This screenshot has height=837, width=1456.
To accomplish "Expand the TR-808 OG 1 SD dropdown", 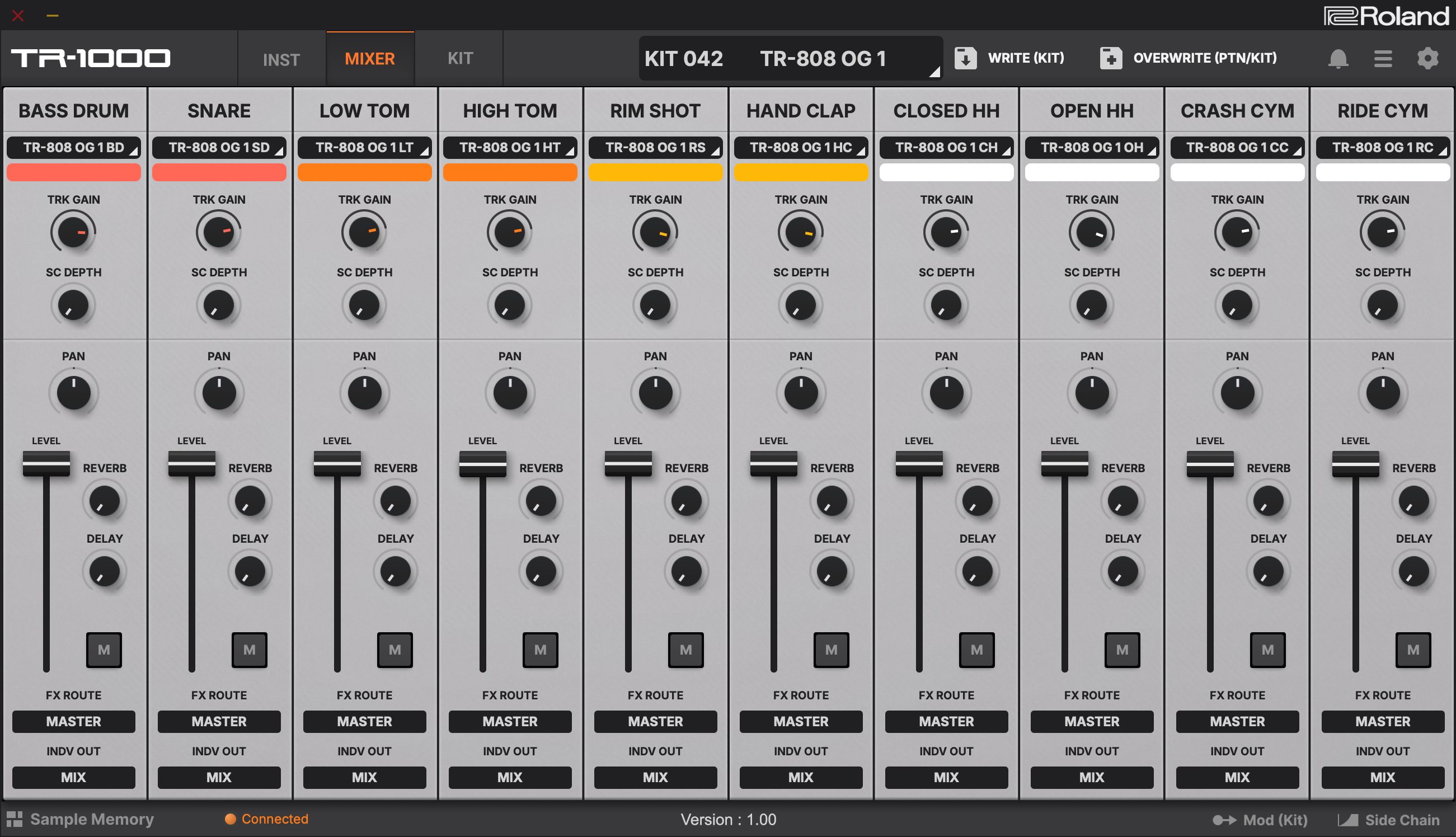I will coord(219,148).
